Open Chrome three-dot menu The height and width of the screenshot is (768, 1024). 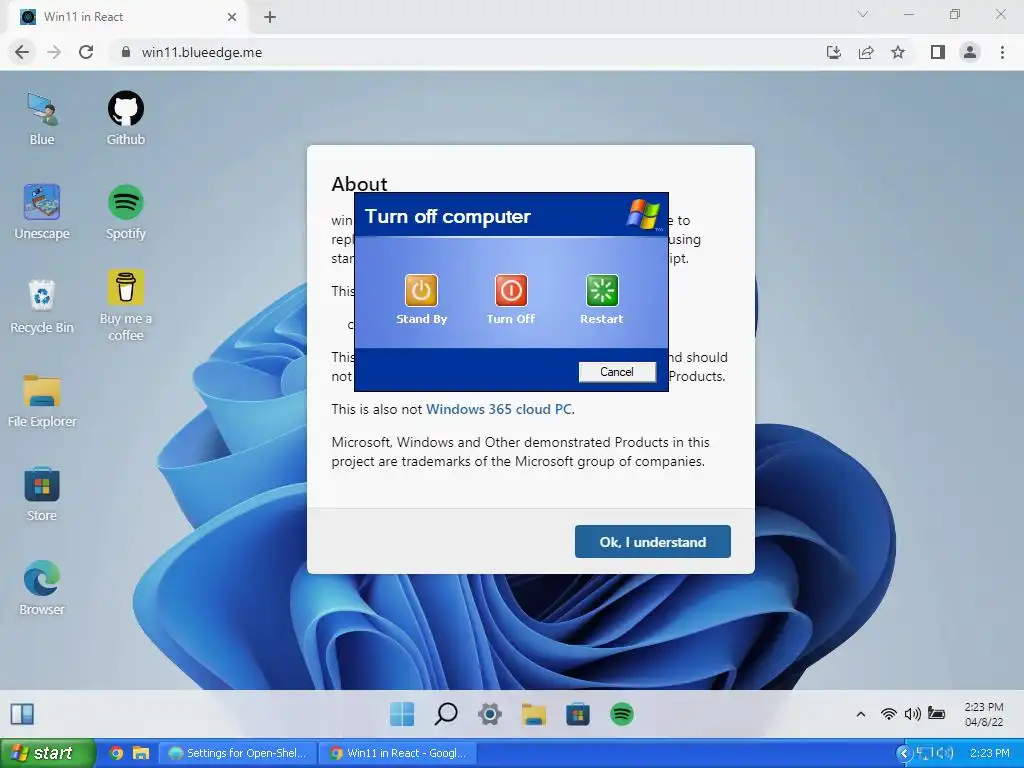[x=1002, y=52]
